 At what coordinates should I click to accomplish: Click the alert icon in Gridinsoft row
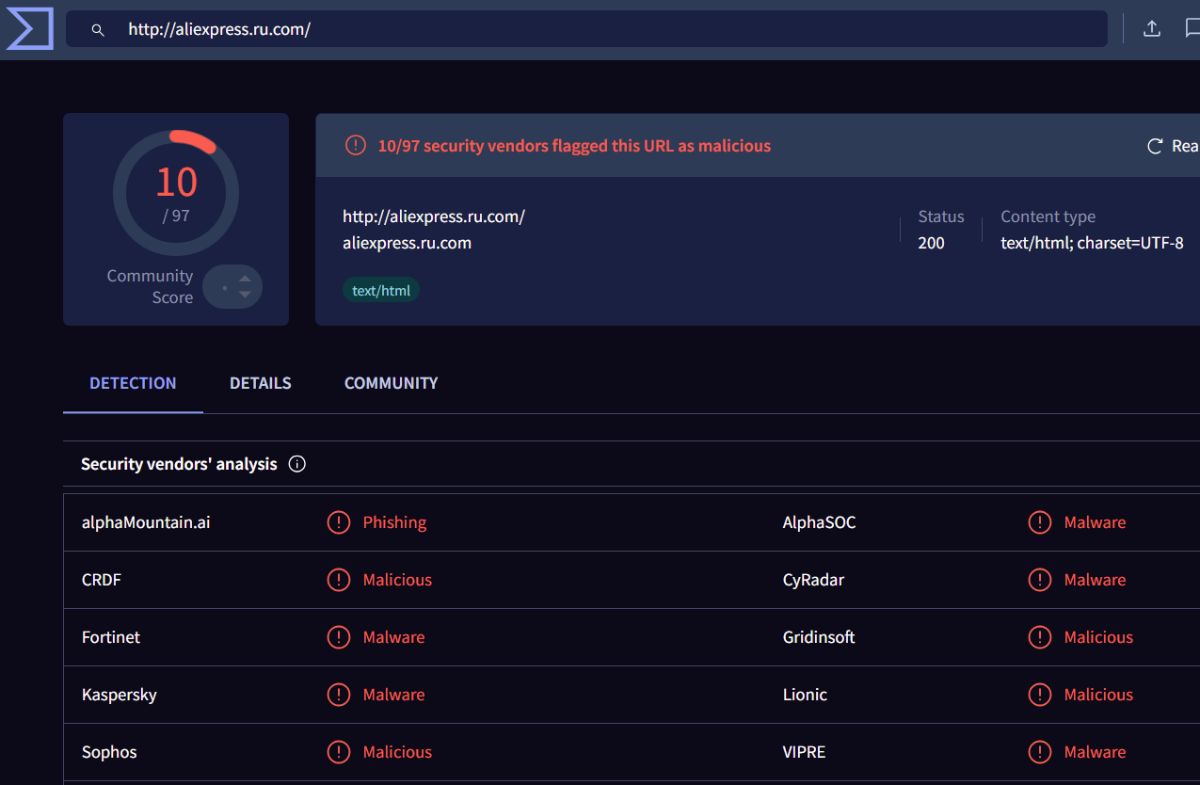point(1040,637)
